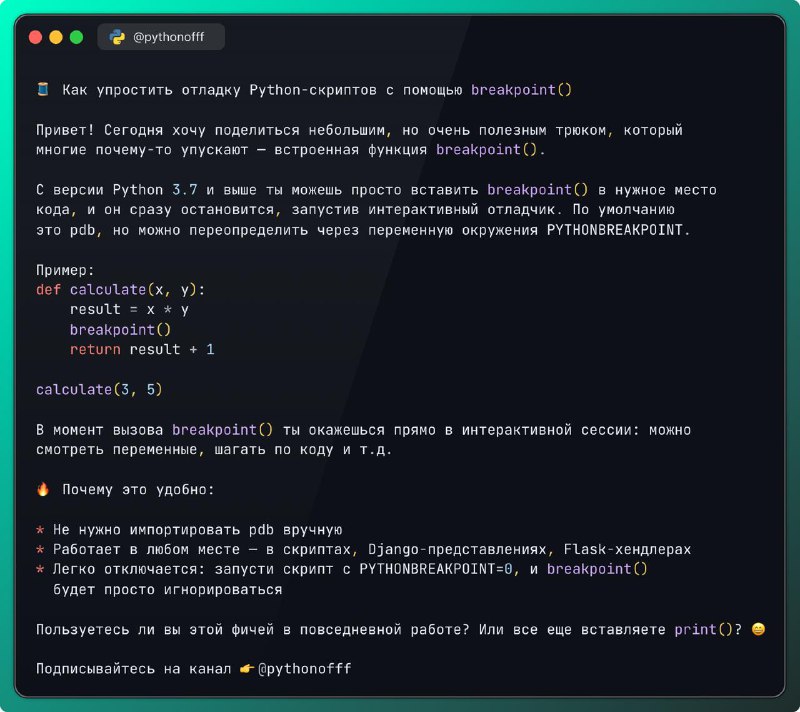Click the 'def' keyword in the code
Viewport: 800px width, 712px height.
[48, 290]
